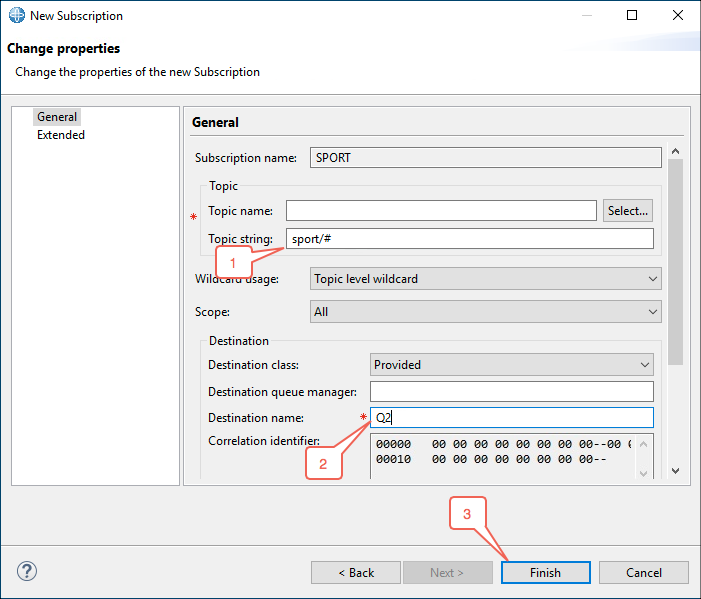This screenshot has height=599, width=701.
Task: Click the Correlation identifier label
Action: (x=264, y=441)
